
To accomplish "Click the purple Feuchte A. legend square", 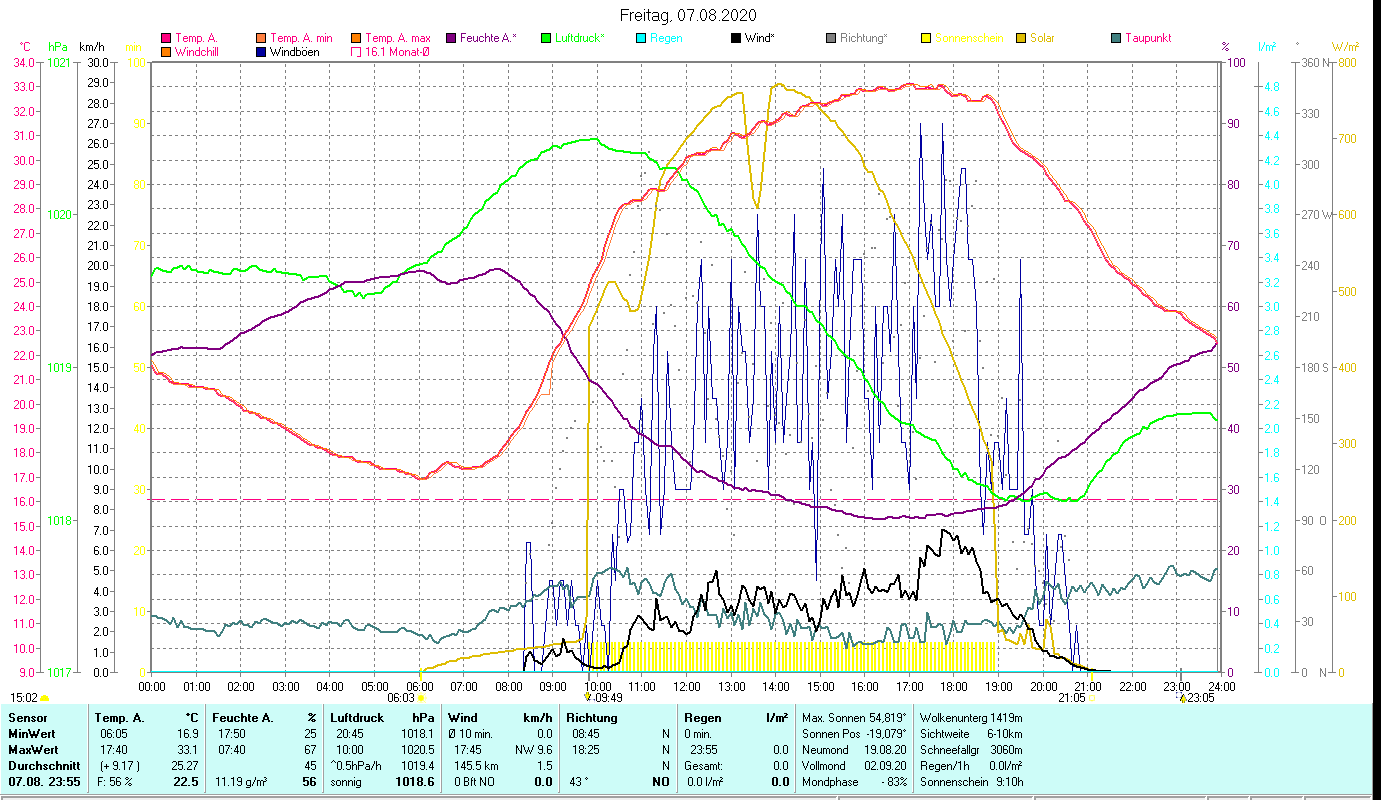I will [x=451, y=38].
